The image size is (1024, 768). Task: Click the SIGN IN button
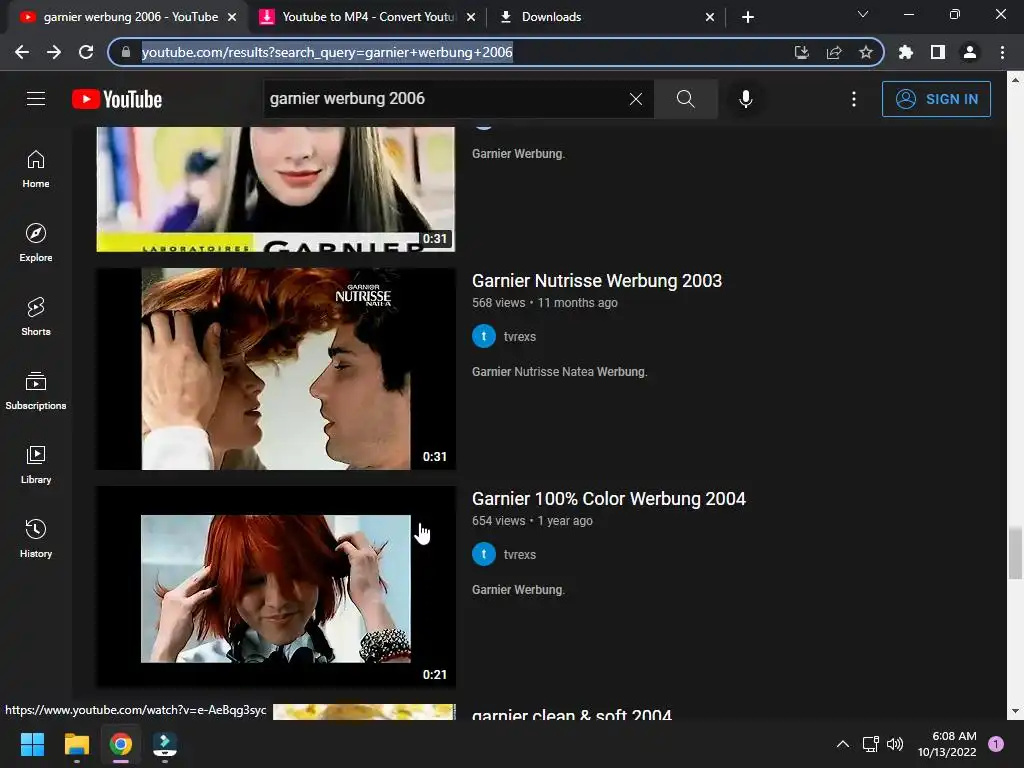936,99
